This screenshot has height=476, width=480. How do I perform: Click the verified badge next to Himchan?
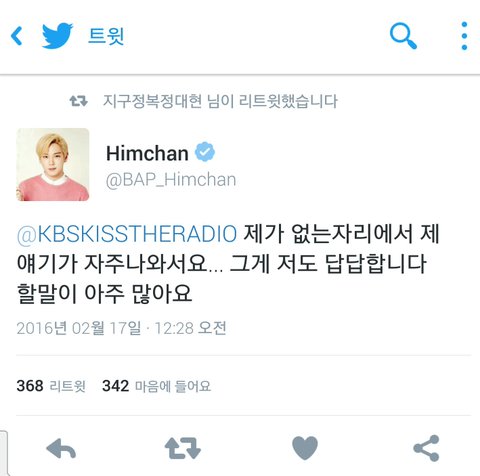[x=205, y=152]
